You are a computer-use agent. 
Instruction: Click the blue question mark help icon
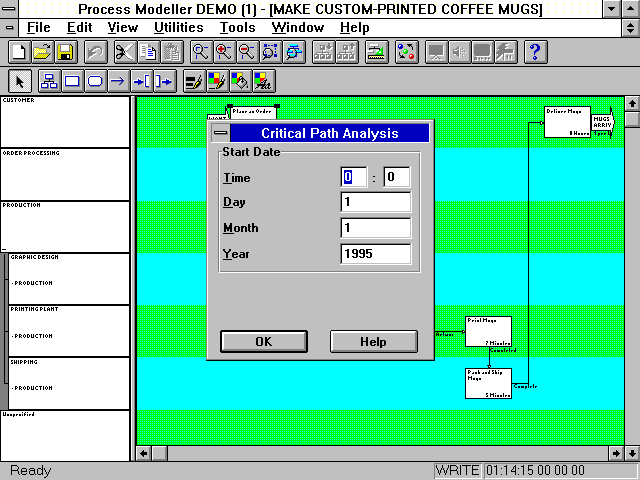(x=535, y=52)
